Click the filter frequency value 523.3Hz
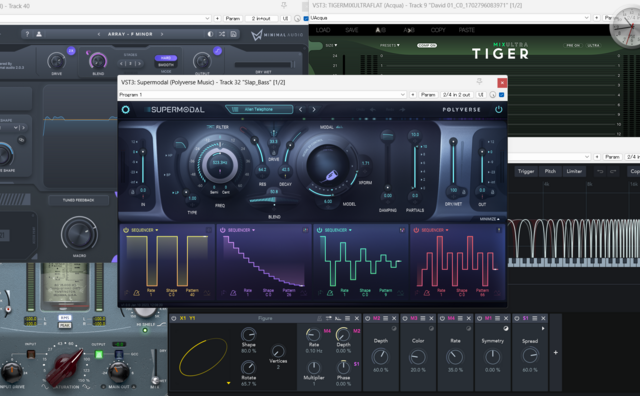 (x=220, y=162)
